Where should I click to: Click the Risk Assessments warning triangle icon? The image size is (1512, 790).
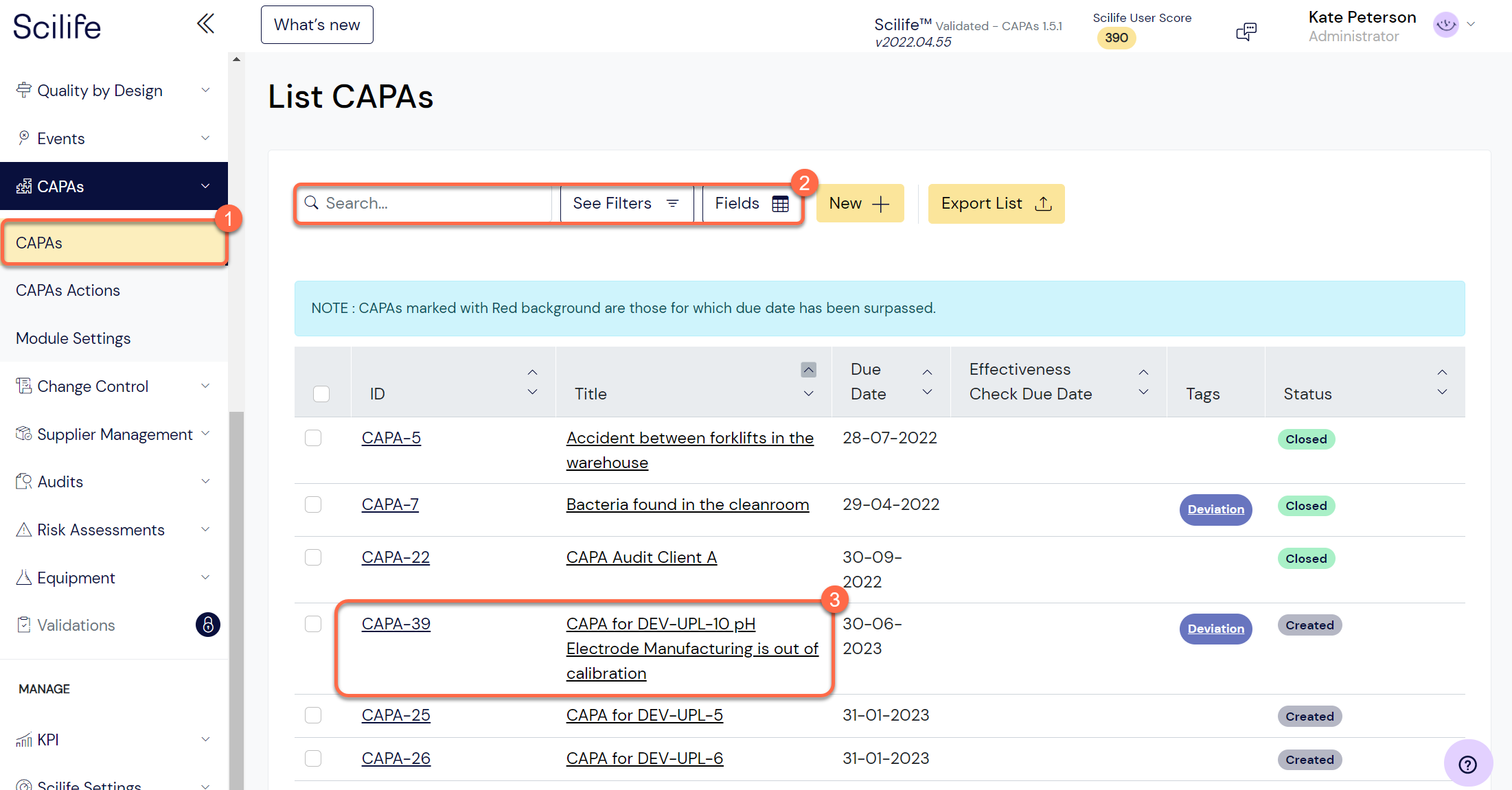point(24,529)
